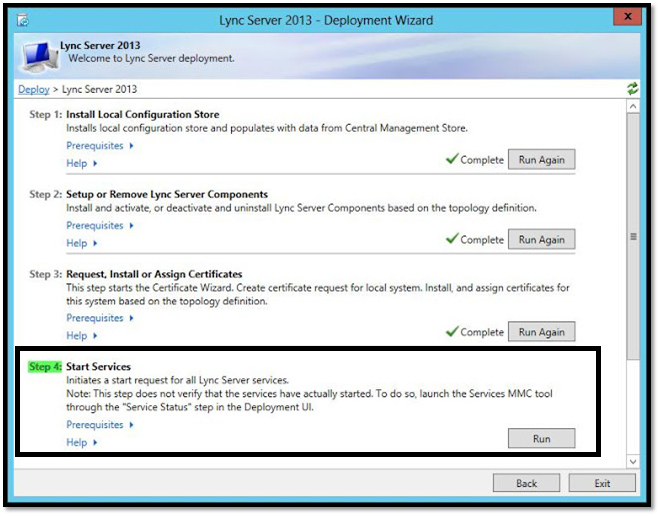Click the 'Start Services' heading
Viewport: 660px width, 516px height.
coord(98,367)
